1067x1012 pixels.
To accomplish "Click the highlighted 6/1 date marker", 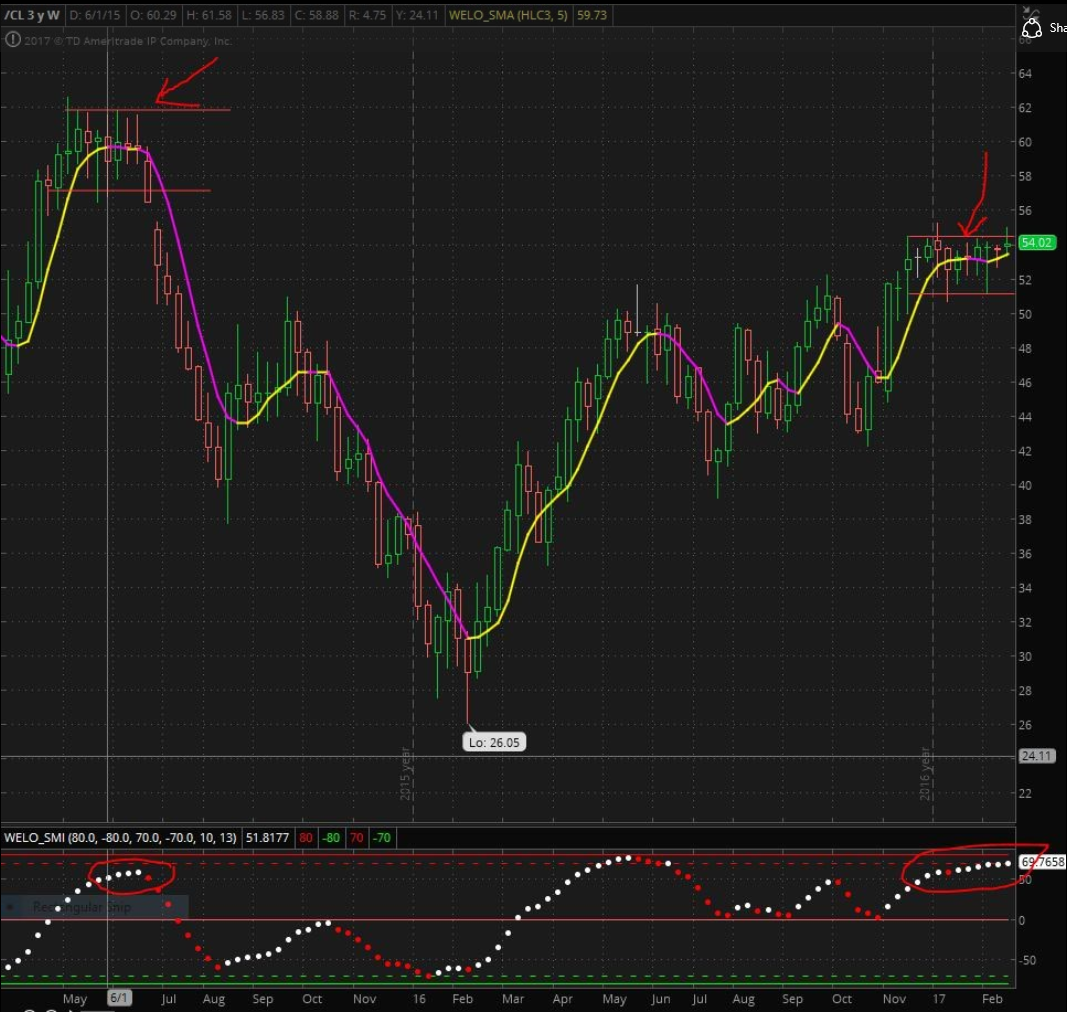I will click(x=119, y=998).
